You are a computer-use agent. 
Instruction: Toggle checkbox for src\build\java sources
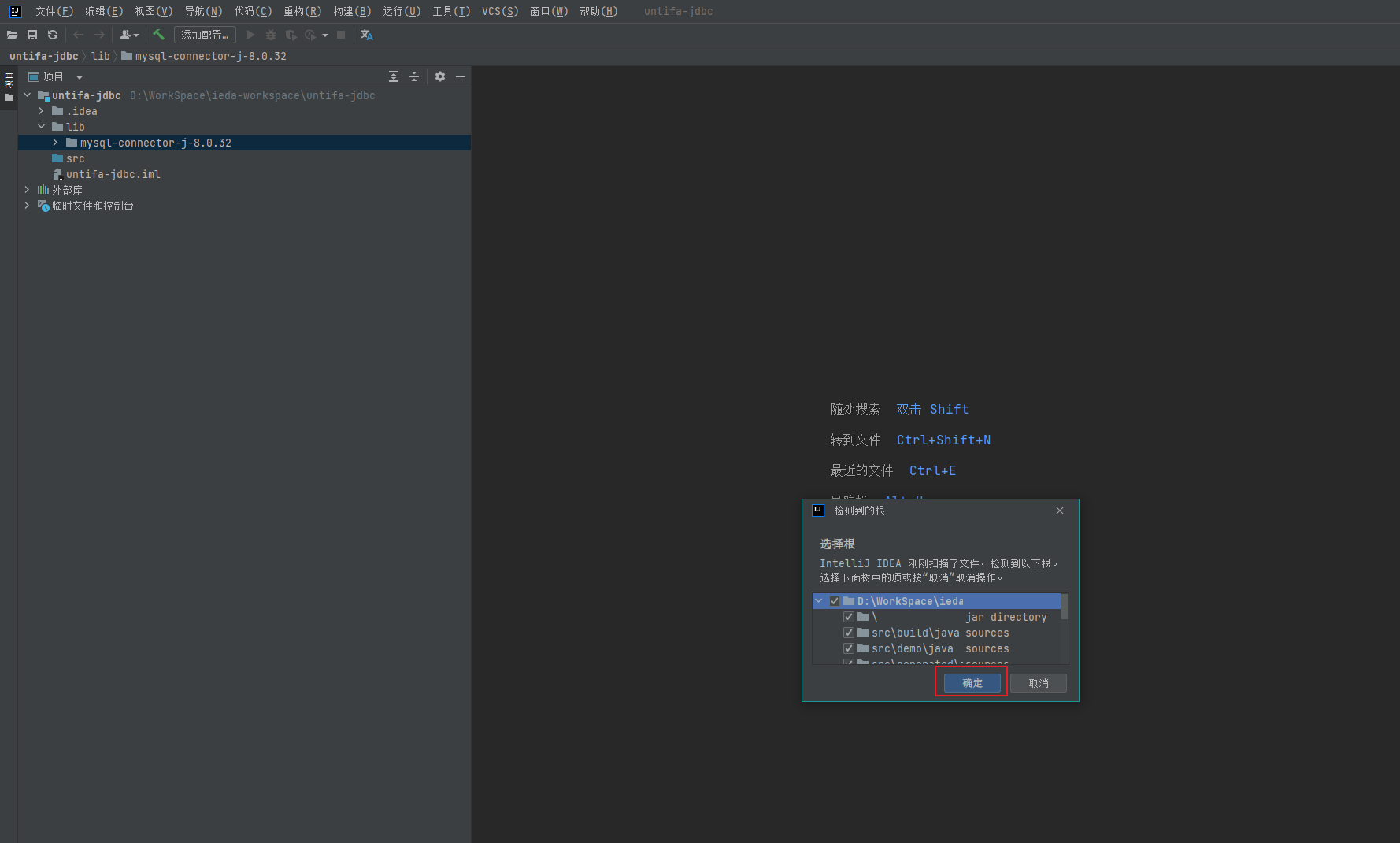click(849, 633)
